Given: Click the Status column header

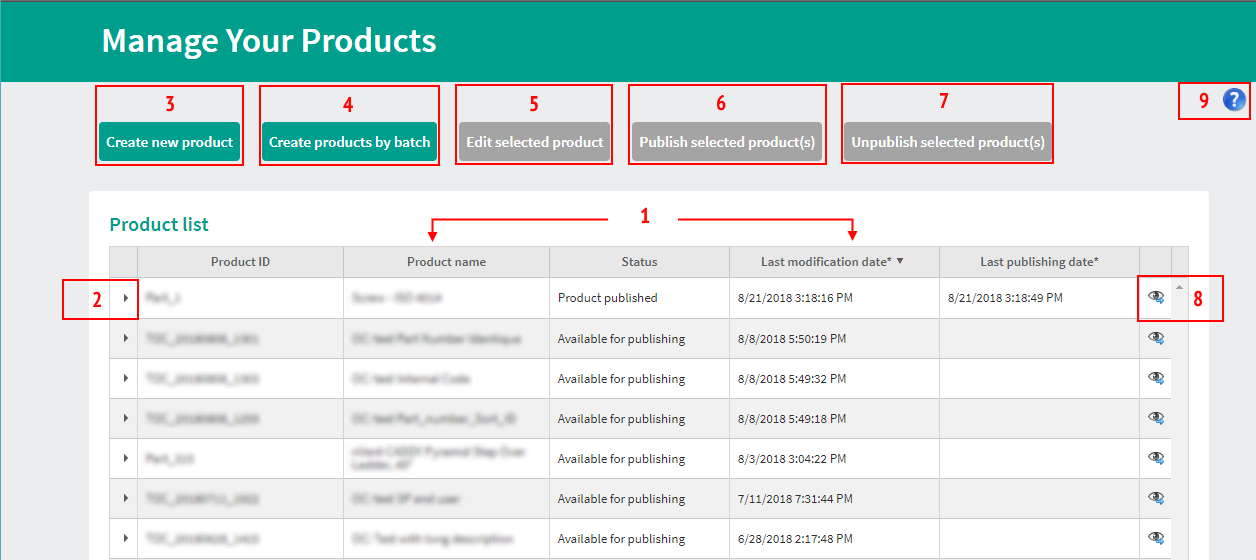Looking at the screenshot, I should [639, 262].
